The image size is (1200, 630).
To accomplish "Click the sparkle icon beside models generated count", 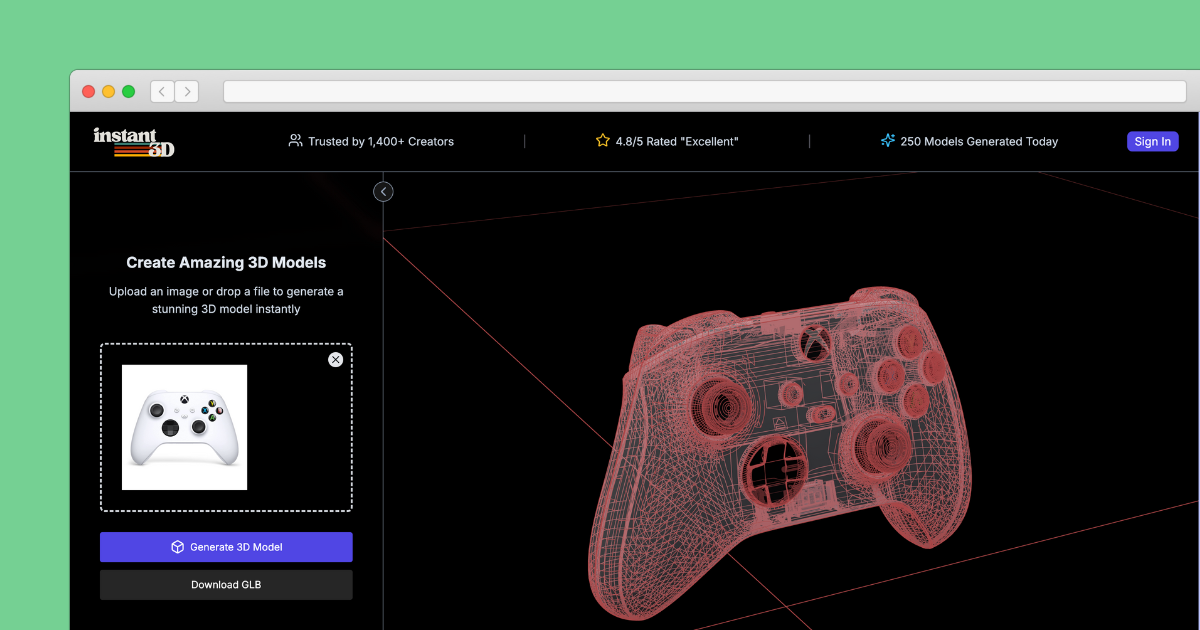I will point(888,141).
